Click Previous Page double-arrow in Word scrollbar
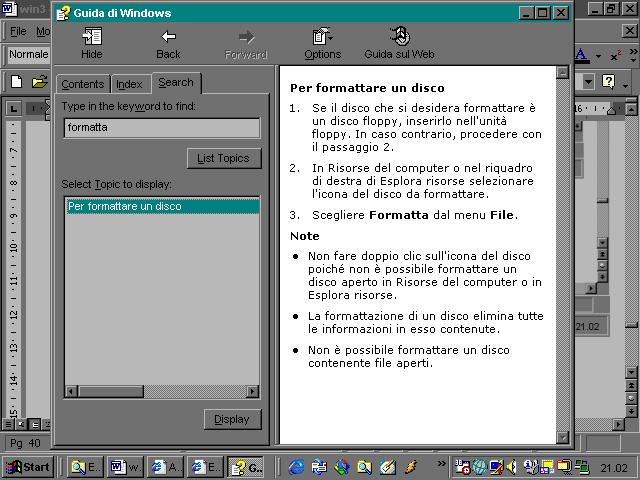The height and width of the screenshot is (480, 640). (631, 386)
